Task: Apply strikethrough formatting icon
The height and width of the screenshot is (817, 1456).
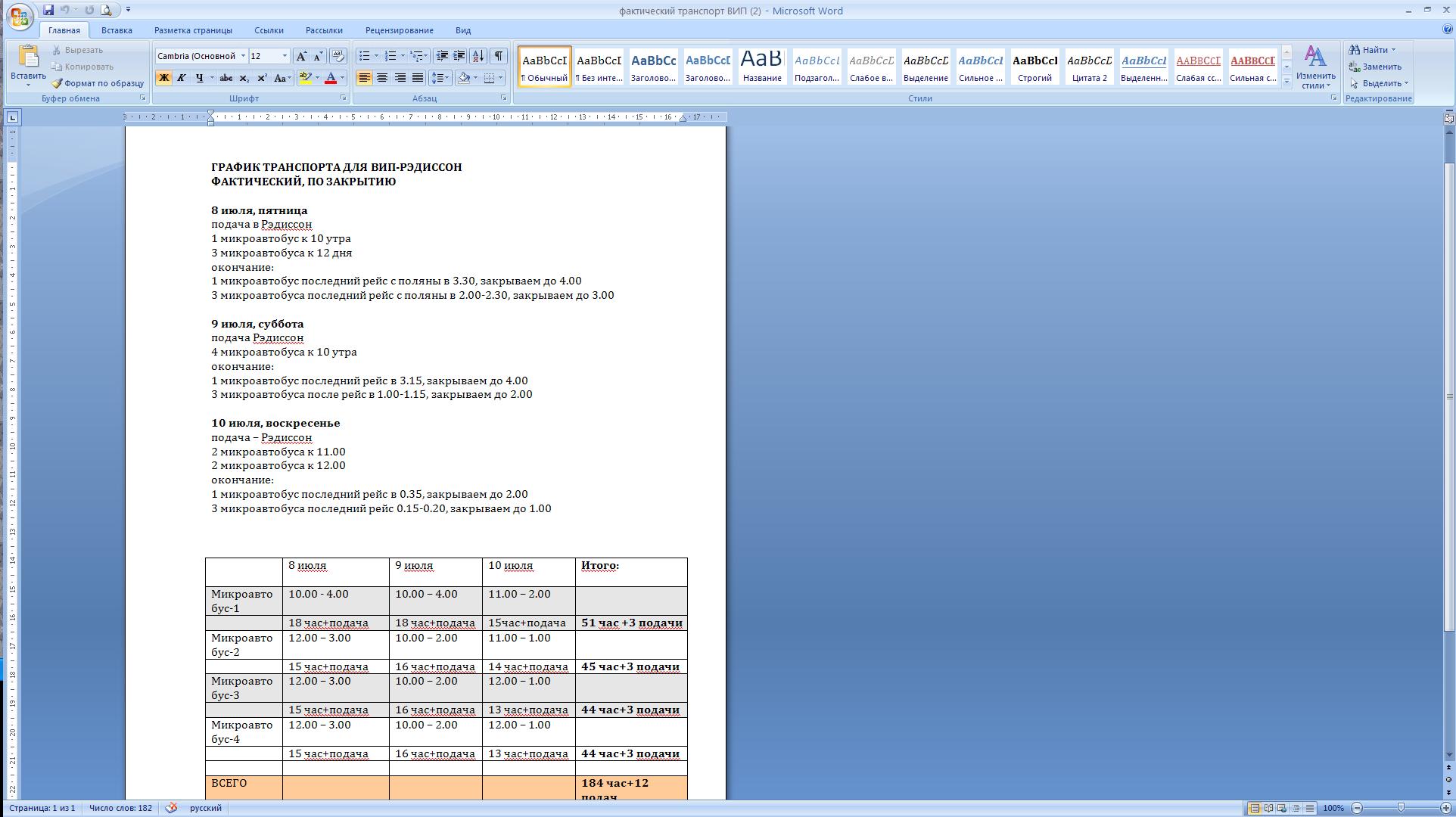Action: click(226, 78)
